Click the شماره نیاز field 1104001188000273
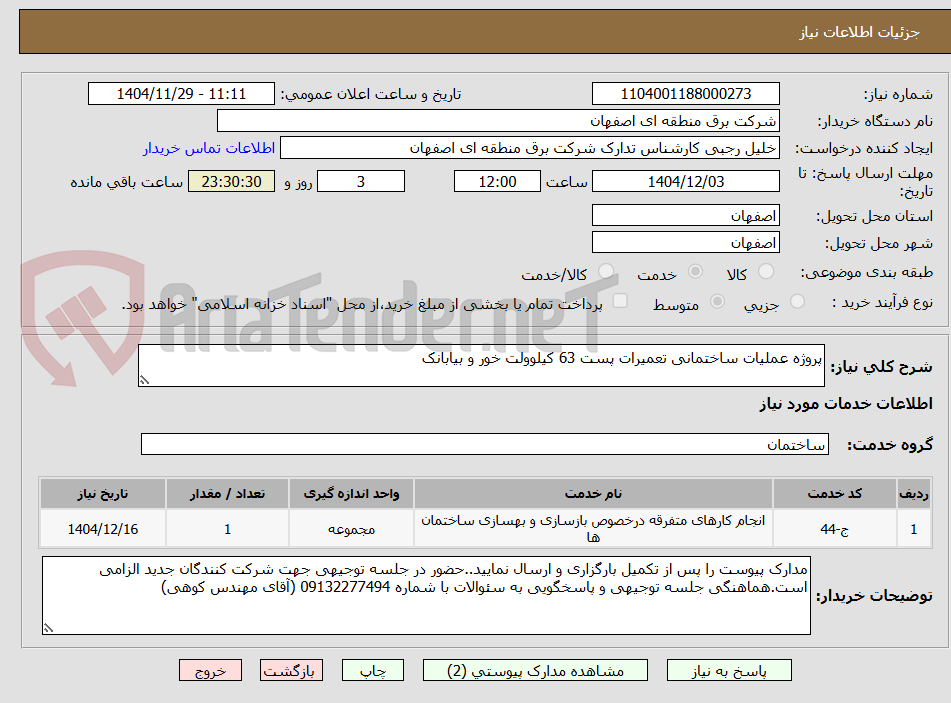951x703 pixels. [685, 94]
